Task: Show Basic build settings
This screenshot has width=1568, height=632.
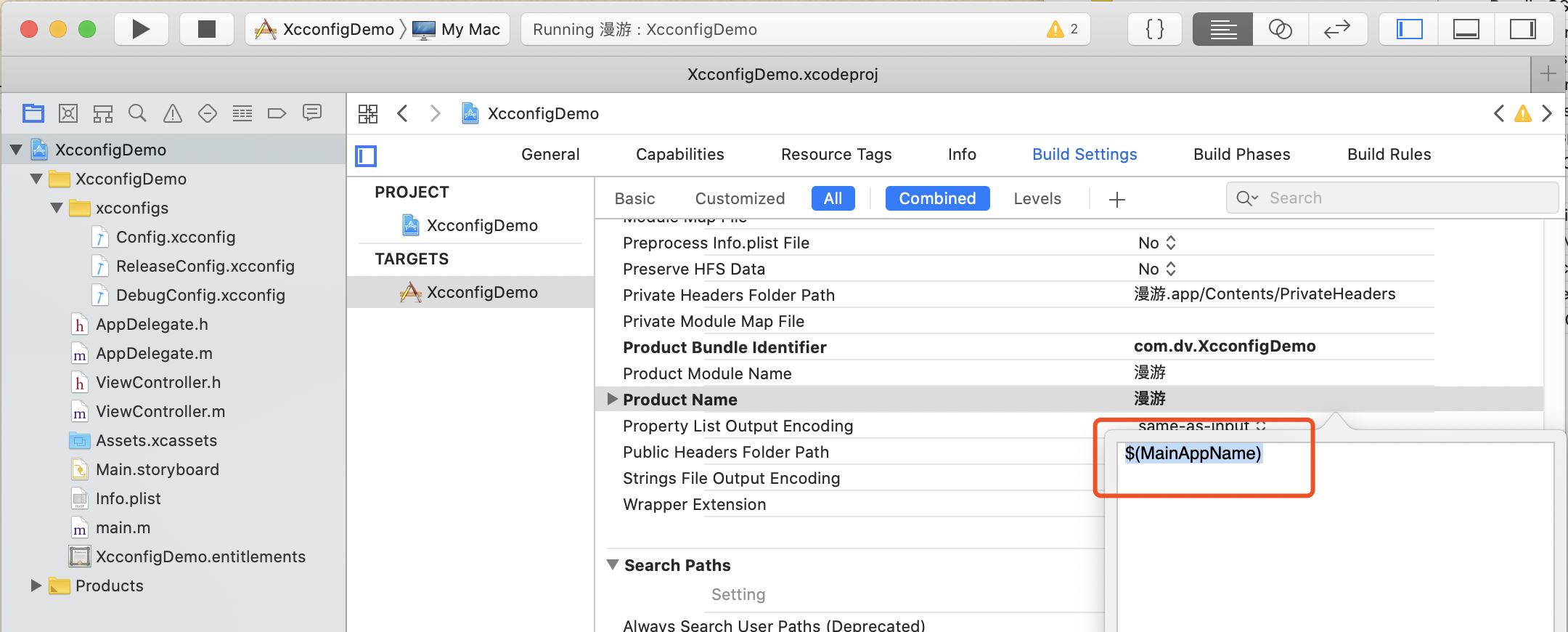Action: click(634, 198)
